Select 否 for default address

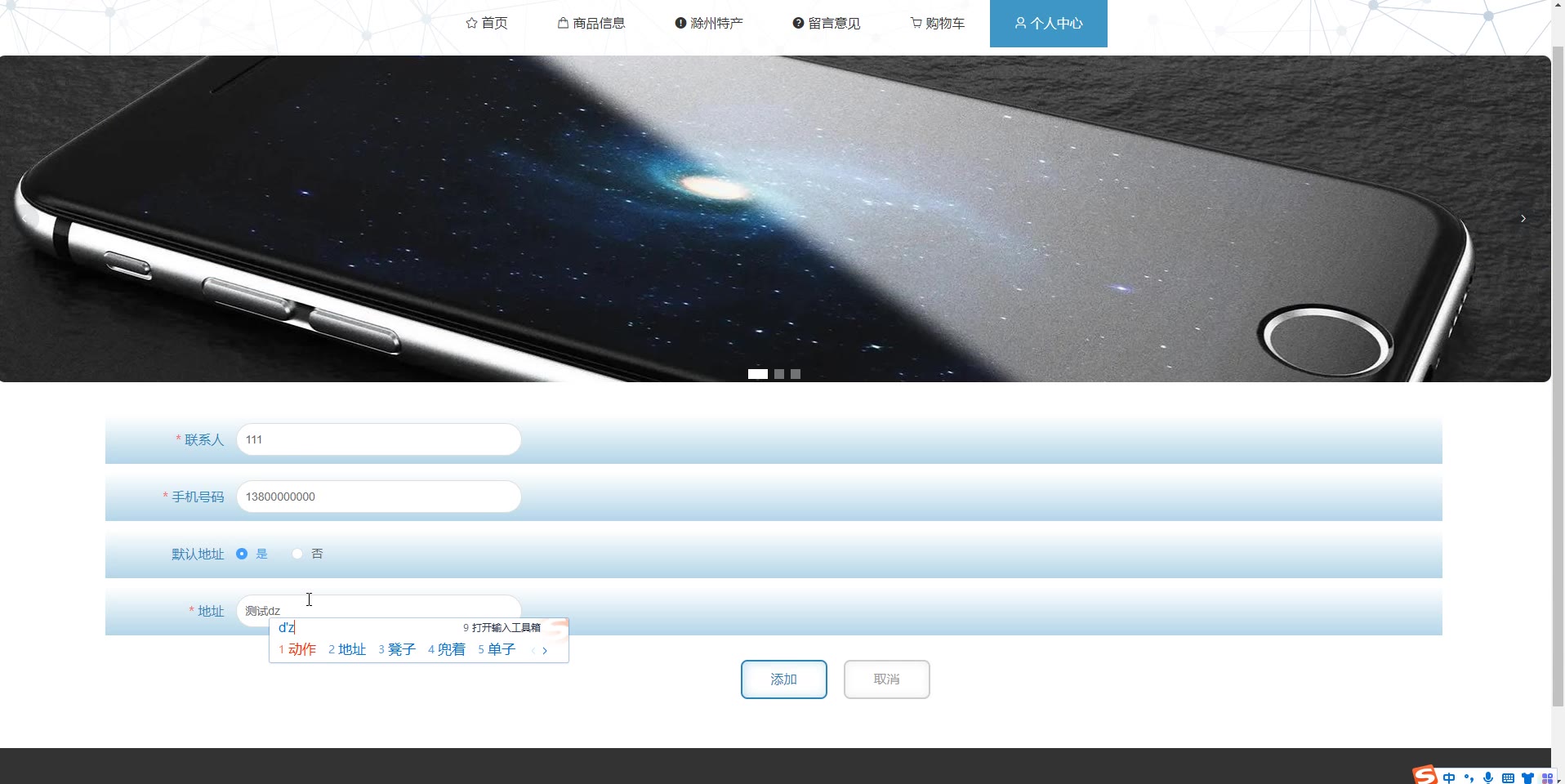308,554
